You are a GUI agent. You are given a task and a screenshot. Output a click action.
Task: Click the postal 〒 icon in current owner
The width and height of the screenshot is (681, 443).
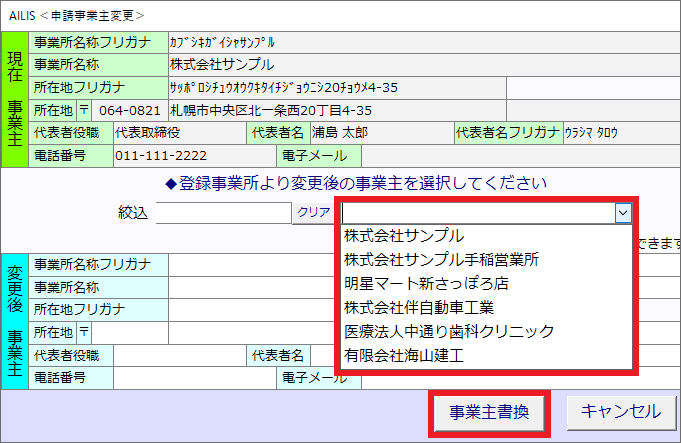pos(84,109)
